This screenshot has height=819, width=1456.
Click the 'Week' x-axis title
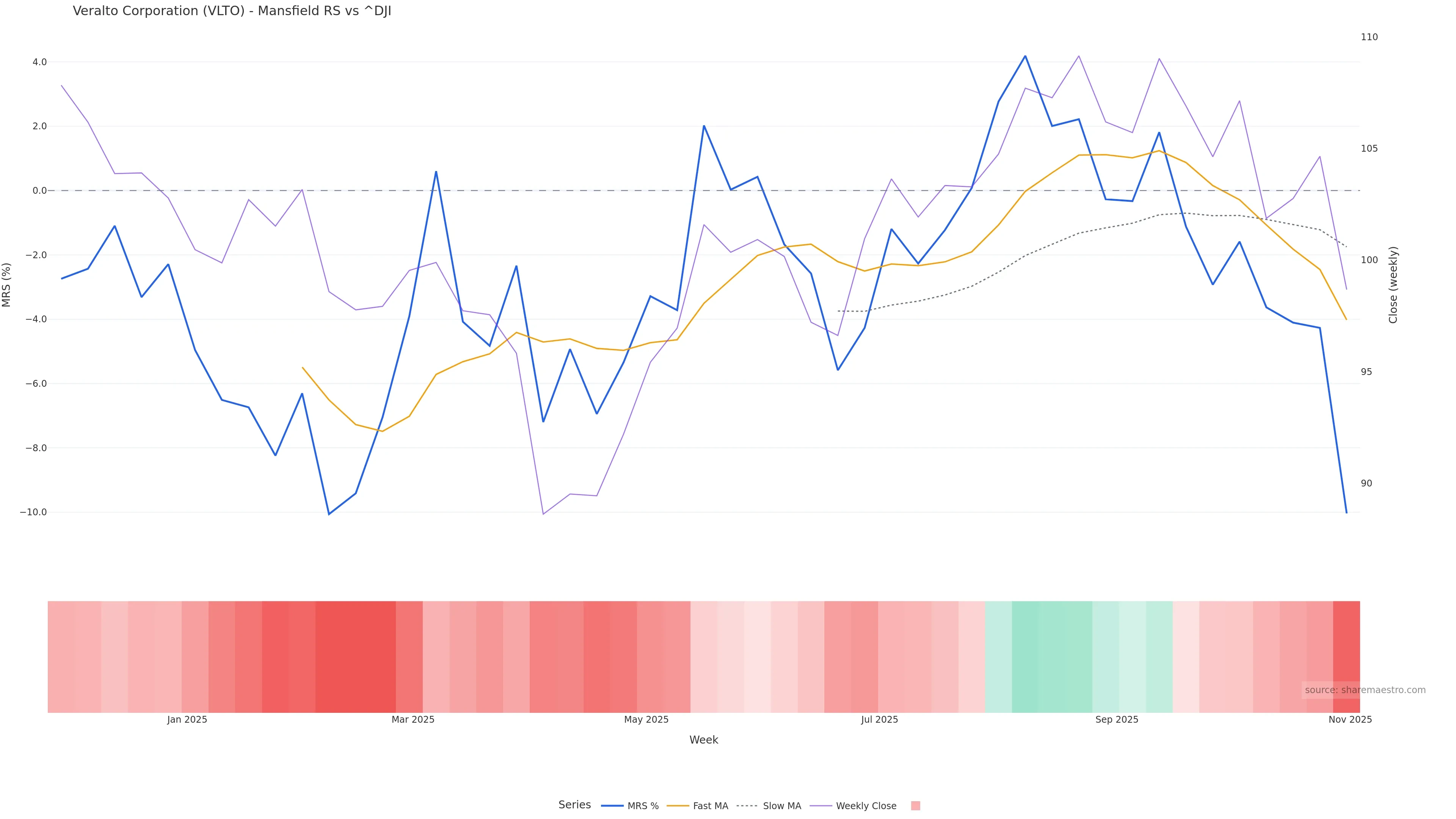(703, 740)
